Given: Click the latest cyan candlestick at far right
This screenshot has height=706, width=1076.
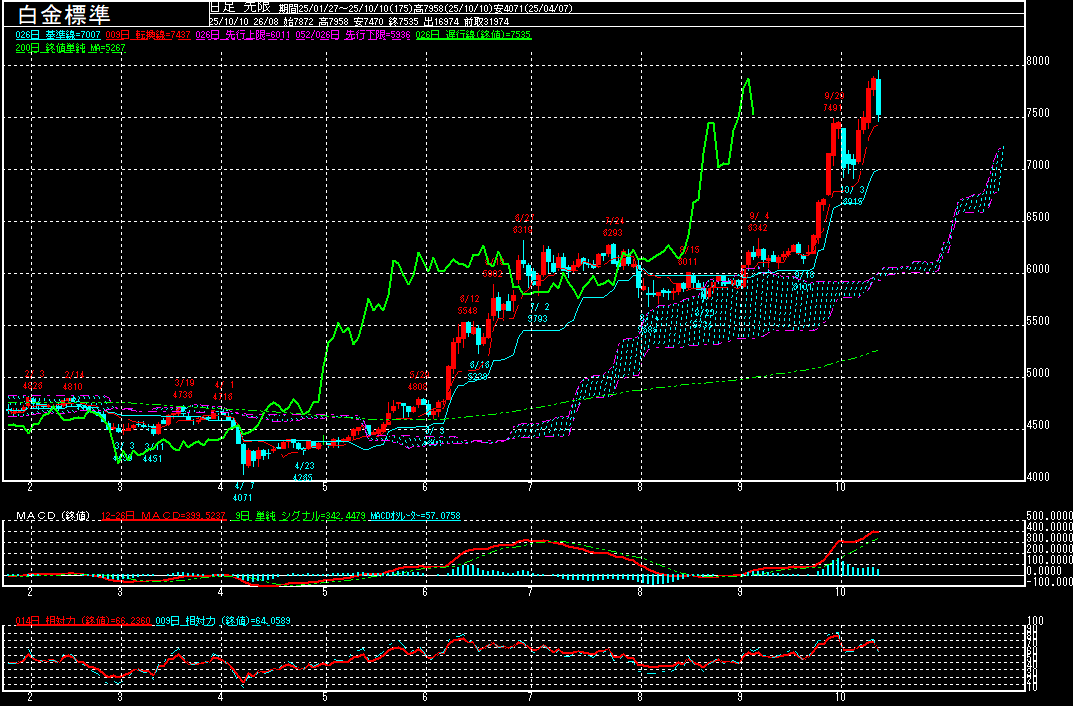Looking at the screenshot, I should click(878, 98).
